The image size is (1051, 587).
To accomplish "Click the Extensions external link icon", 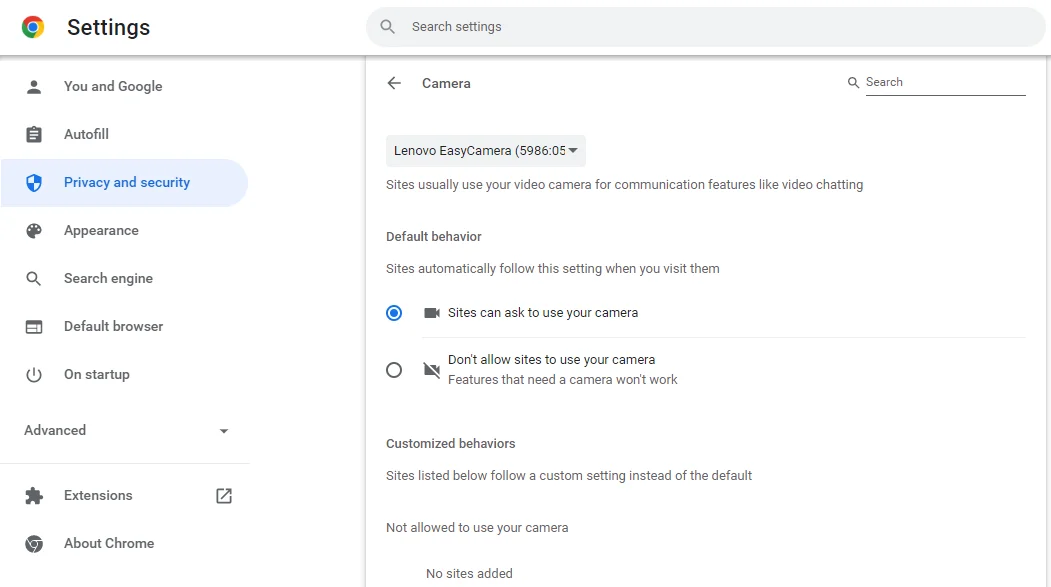I will tap(224, 496).
